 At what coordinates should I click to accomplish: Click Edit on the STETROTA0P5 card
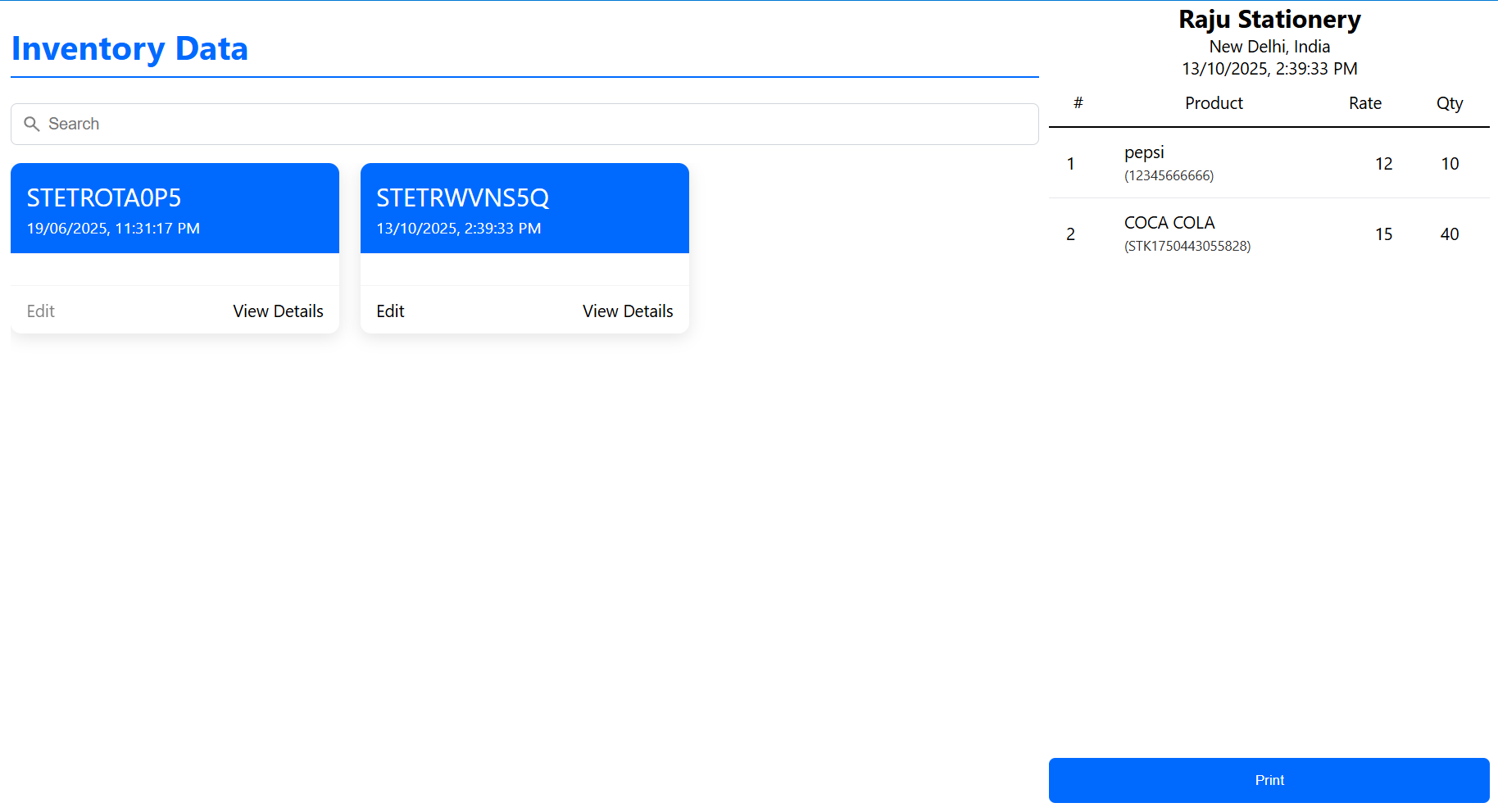coord(41,311)
